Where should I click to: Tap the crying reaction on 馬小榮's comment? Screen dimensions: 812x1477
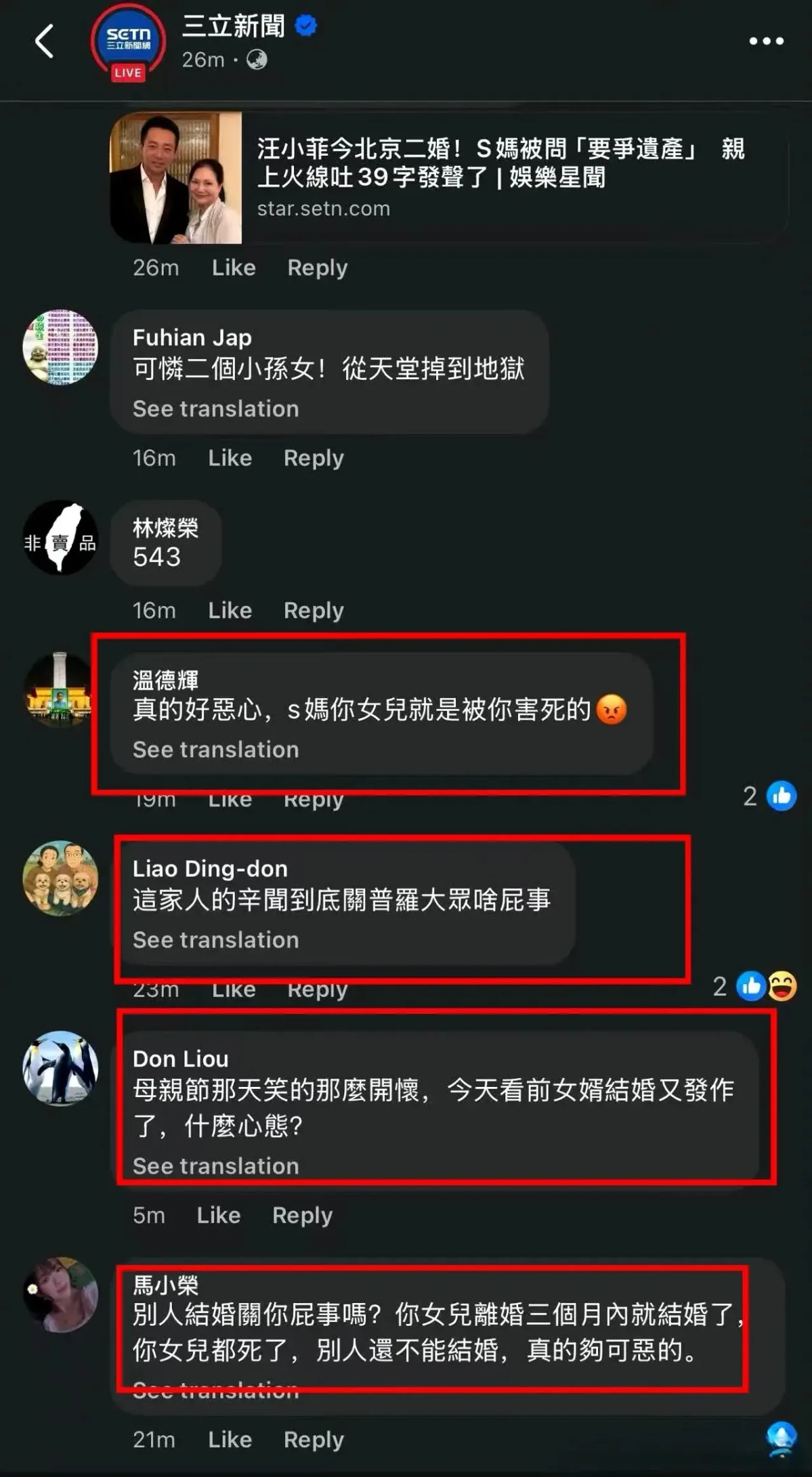click(x=782, y=1439)
